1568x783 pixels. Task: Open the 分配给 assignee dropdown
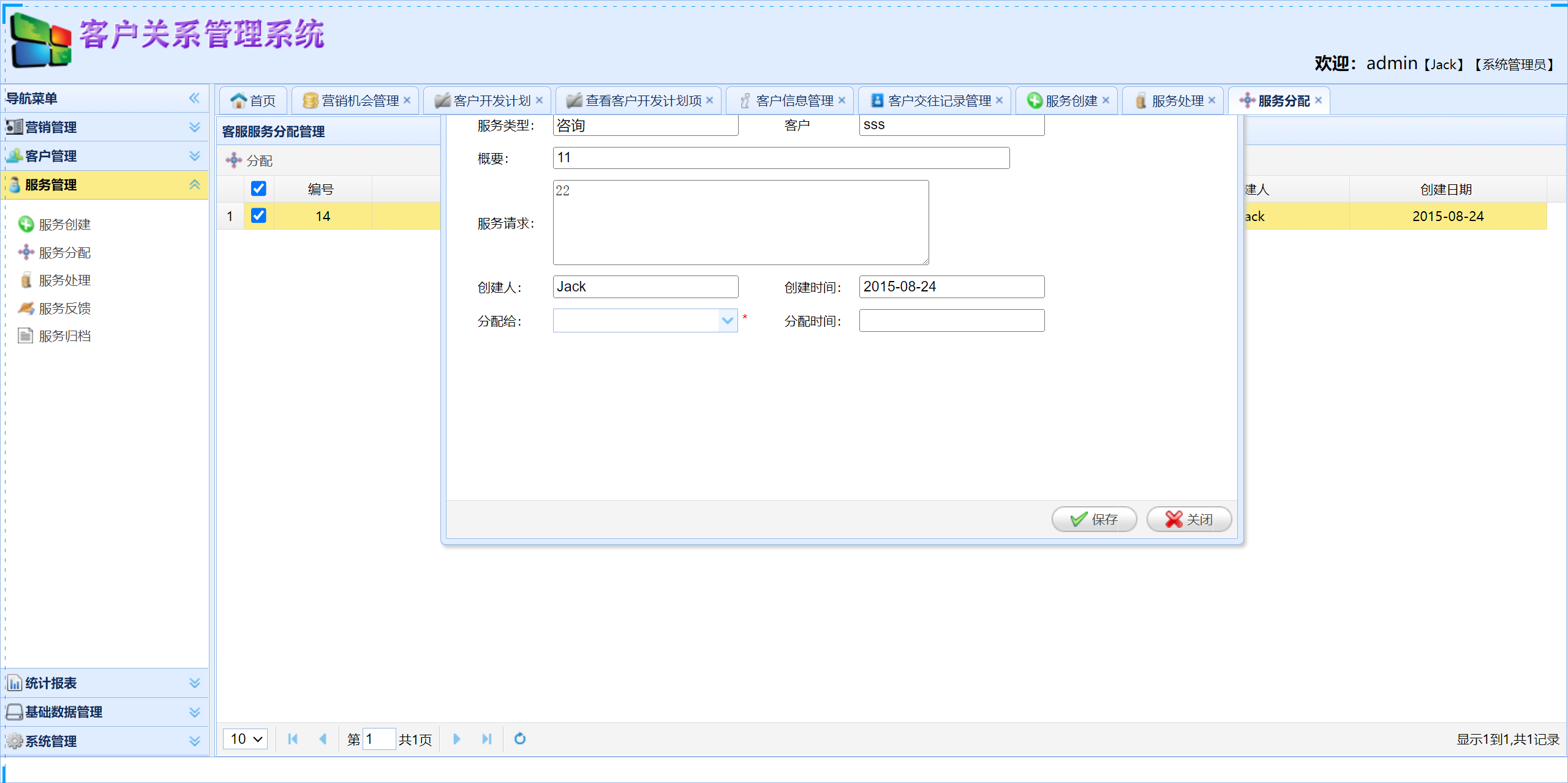point(726,320)
